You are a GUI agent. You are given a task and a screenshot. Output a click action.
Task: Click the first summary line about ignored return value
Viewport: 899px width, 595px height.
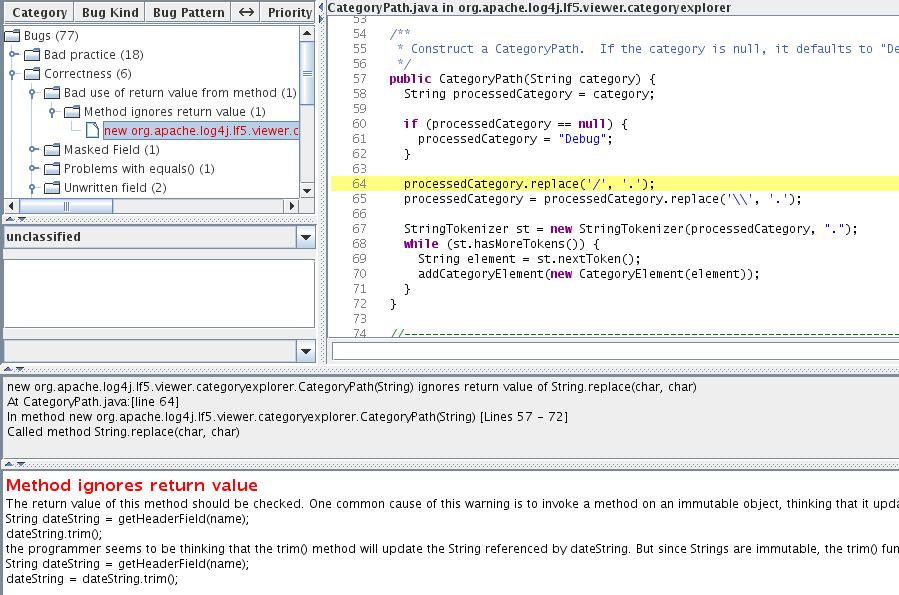click(x=351, y=387)
